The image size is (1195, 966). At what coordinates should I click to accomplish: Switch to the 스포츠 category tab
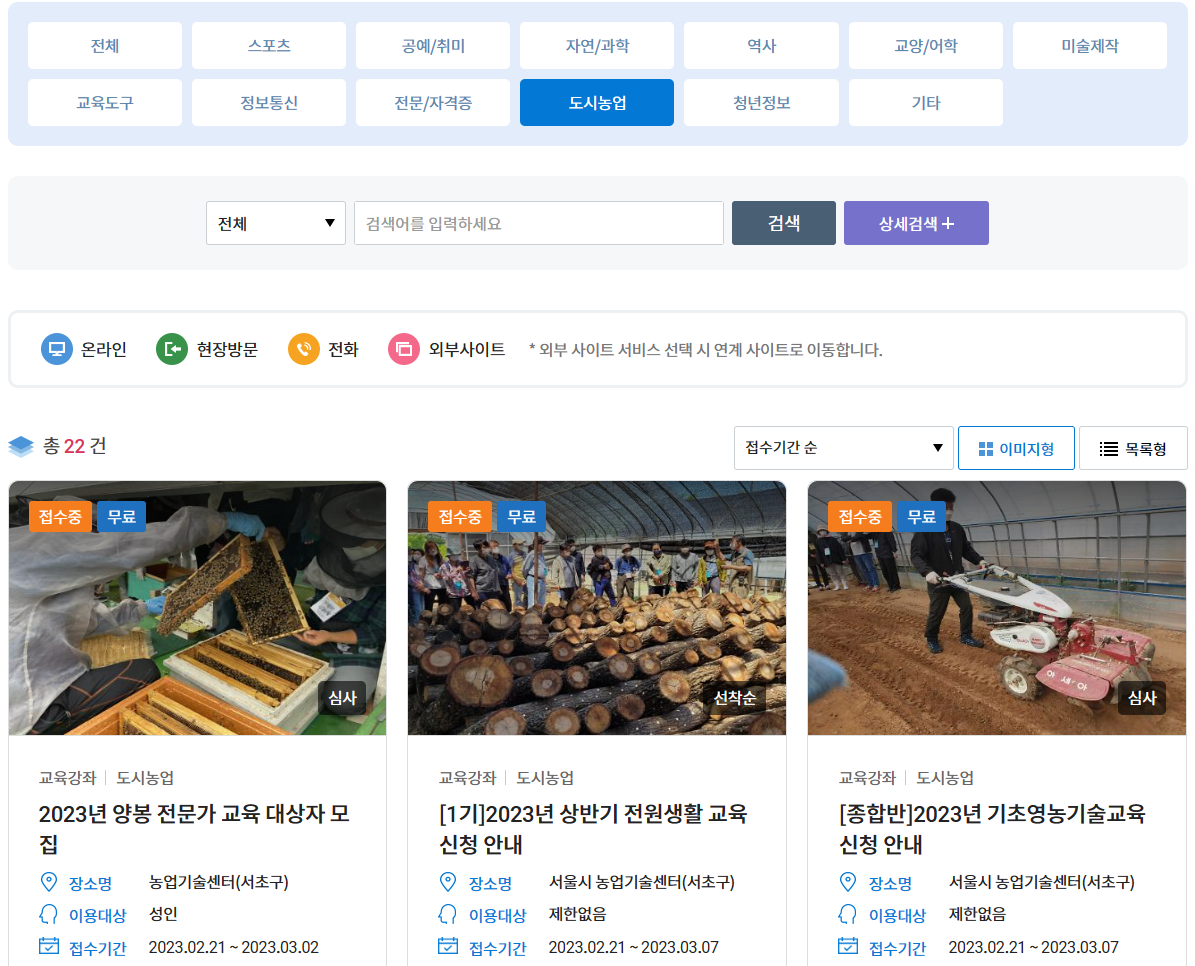[x=268, y=45]
